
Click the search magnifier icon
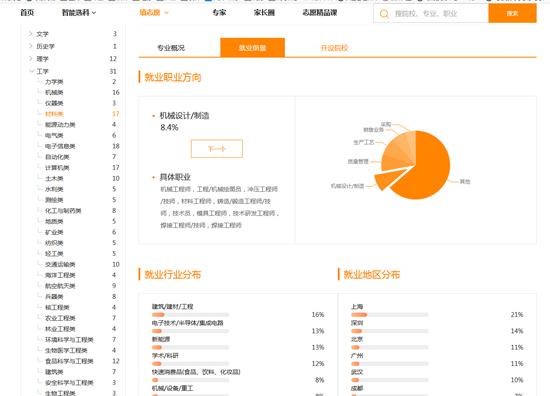(384, 14)
